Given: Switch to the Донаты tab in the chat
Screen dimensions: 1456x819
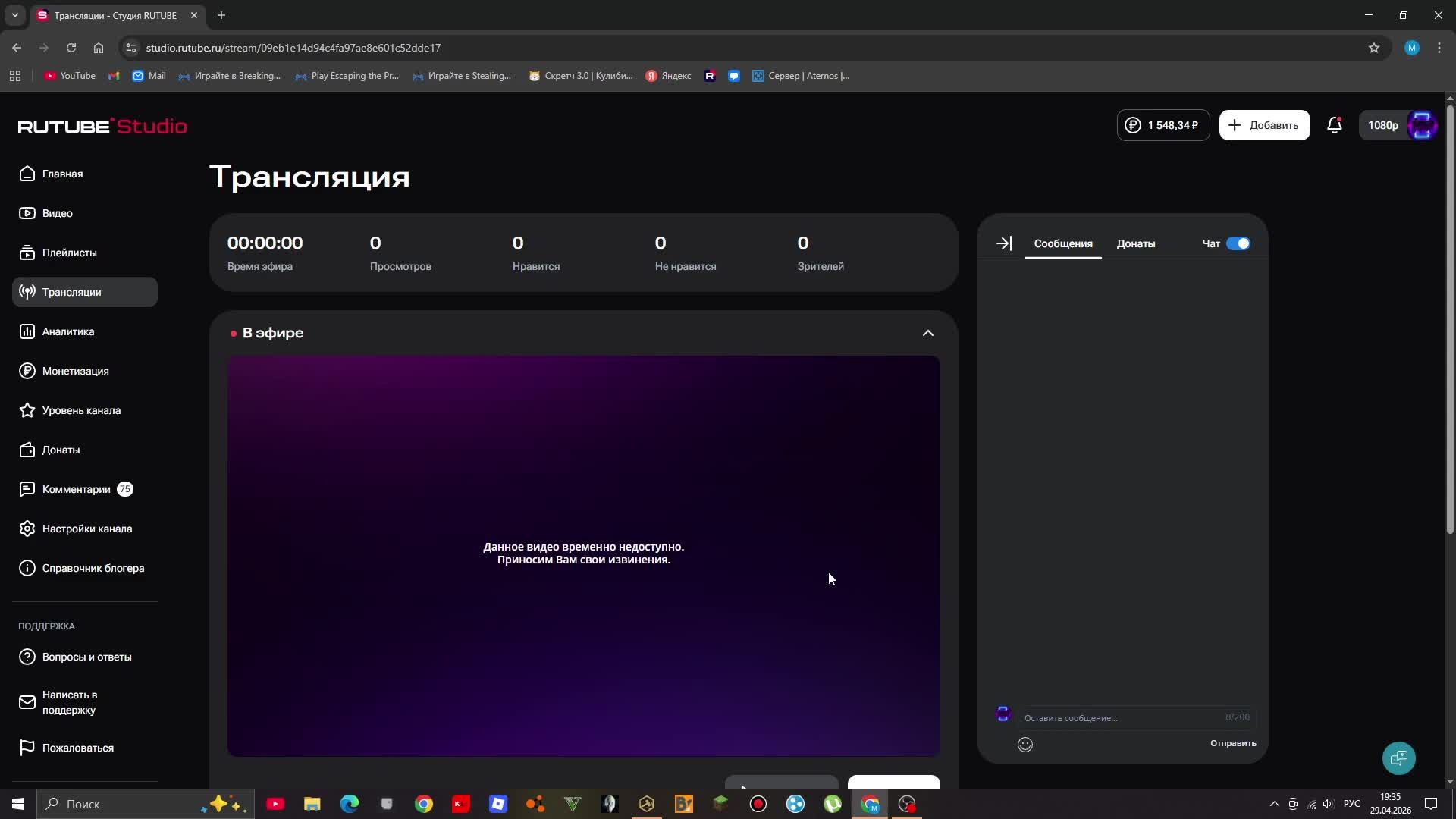Looking at the screenshot, I should click(x=1135, y=243).
